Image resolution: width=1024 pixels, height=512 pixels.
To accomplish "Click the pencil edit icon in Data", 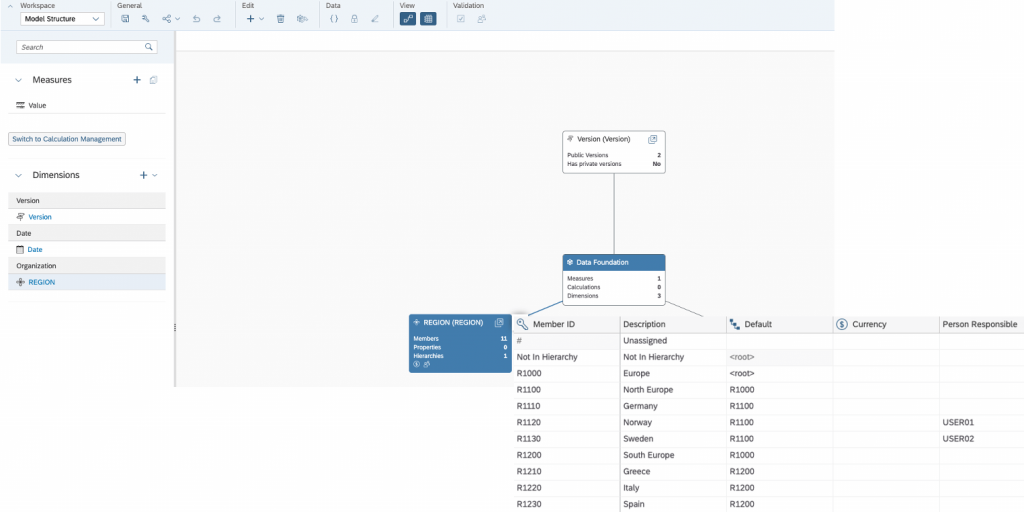I will [375, 19].
